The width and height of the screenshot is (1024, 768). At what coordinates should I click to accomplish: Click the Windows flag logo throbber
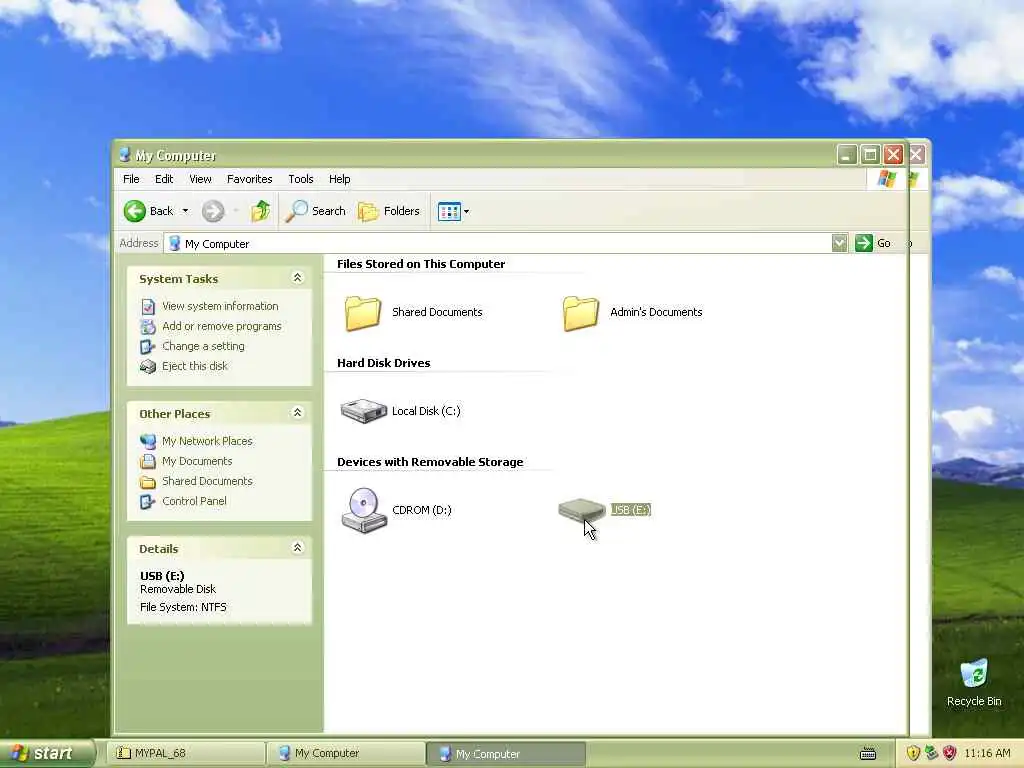[886, 178]
